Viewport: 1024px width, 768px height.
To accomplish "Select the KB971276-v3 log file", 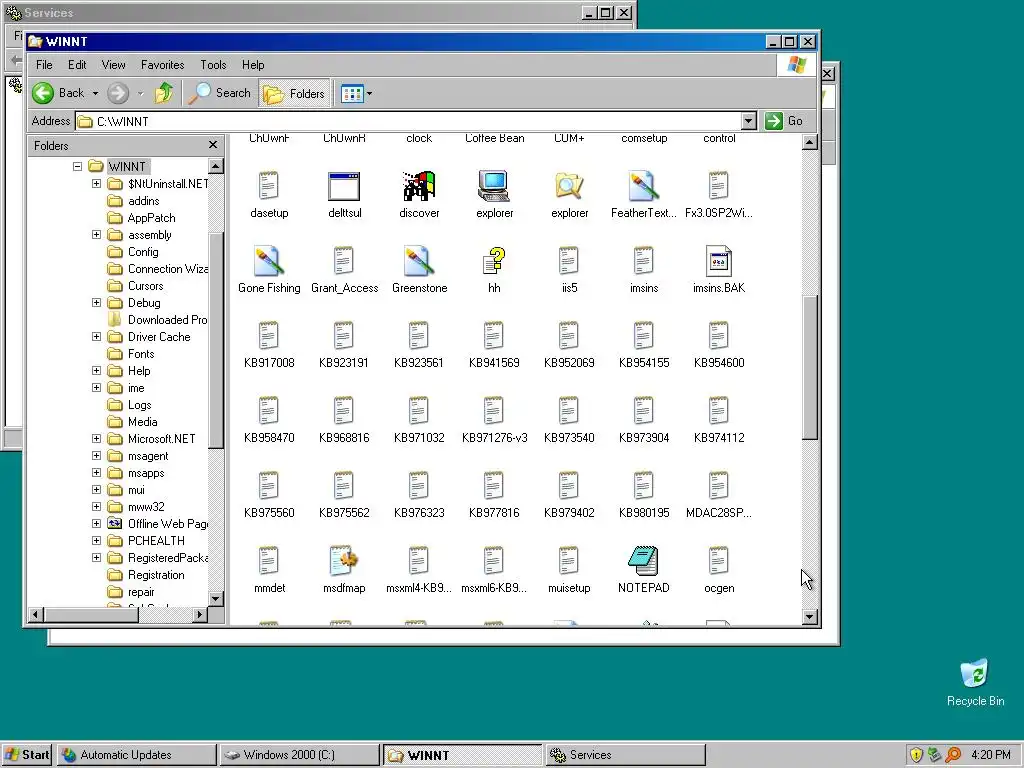I will coord(494,420).
